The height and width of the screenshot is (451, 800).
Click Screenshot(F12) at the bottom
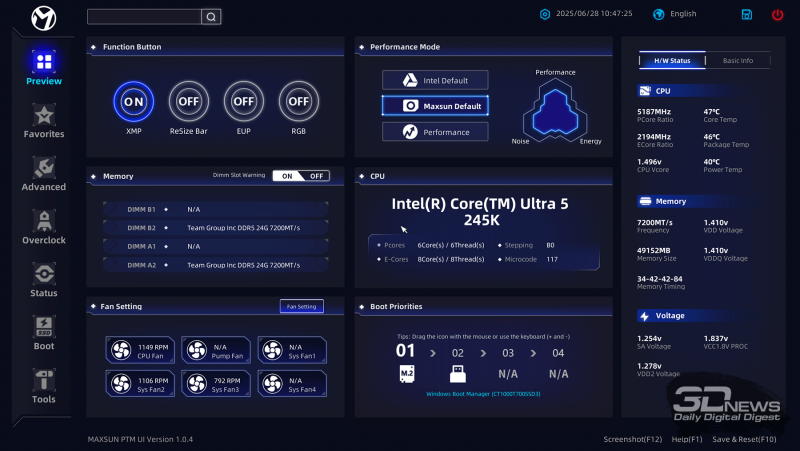point(633,439)
